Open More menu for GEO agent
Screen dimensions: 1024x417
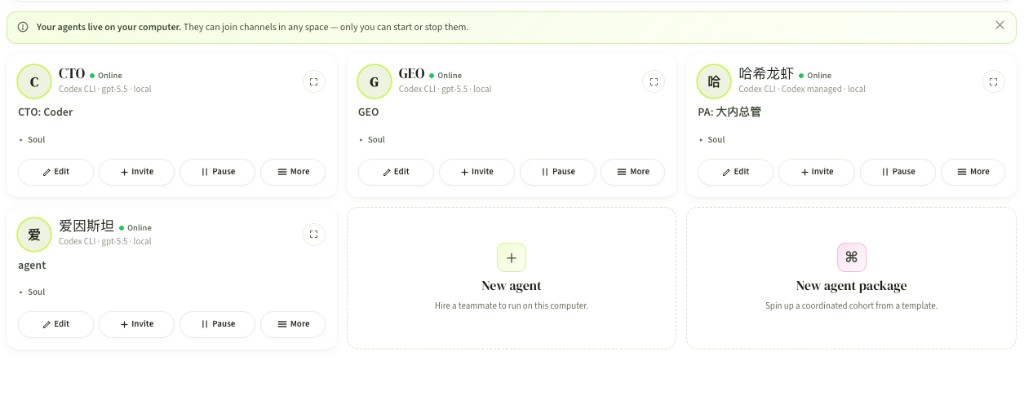(x=633, y=172)
